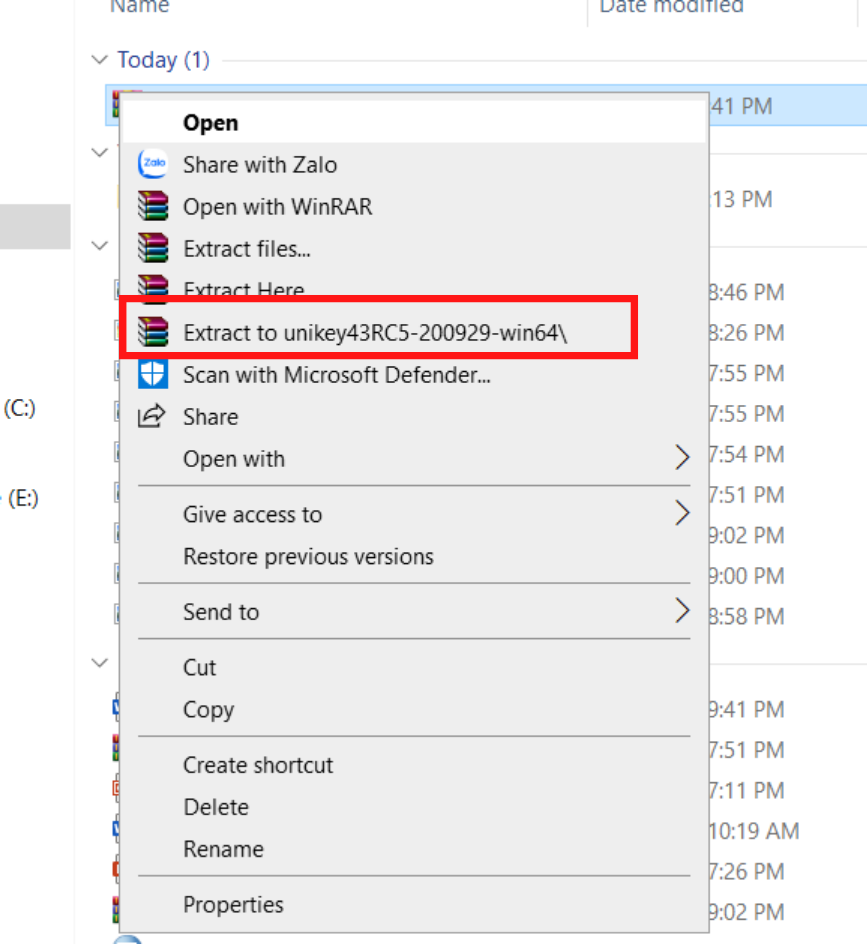Click the Name column header

click(x=140, y=6)
